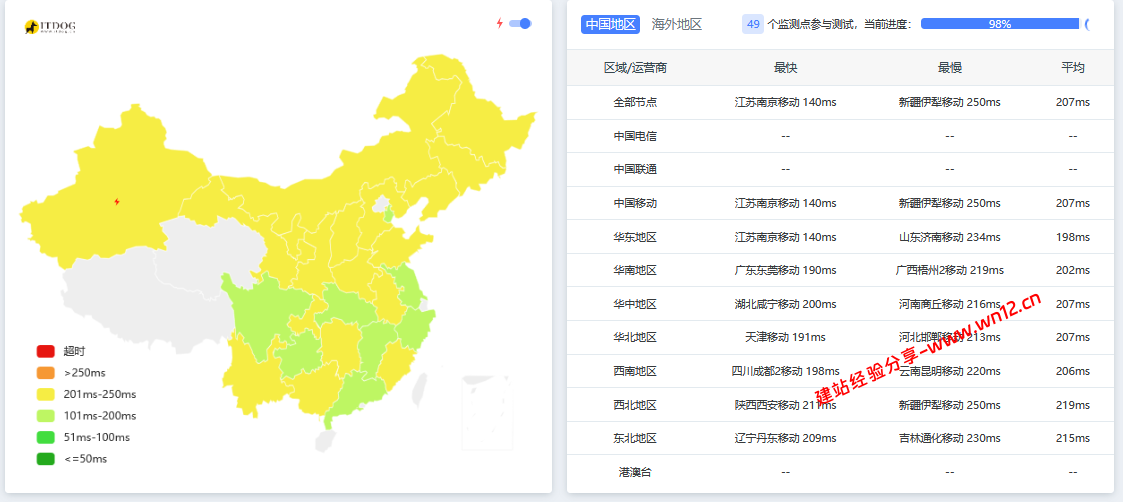This screenshot has height=502, width=1123.
Task: Select the 华北地区 row label
Action: (635, 337)
